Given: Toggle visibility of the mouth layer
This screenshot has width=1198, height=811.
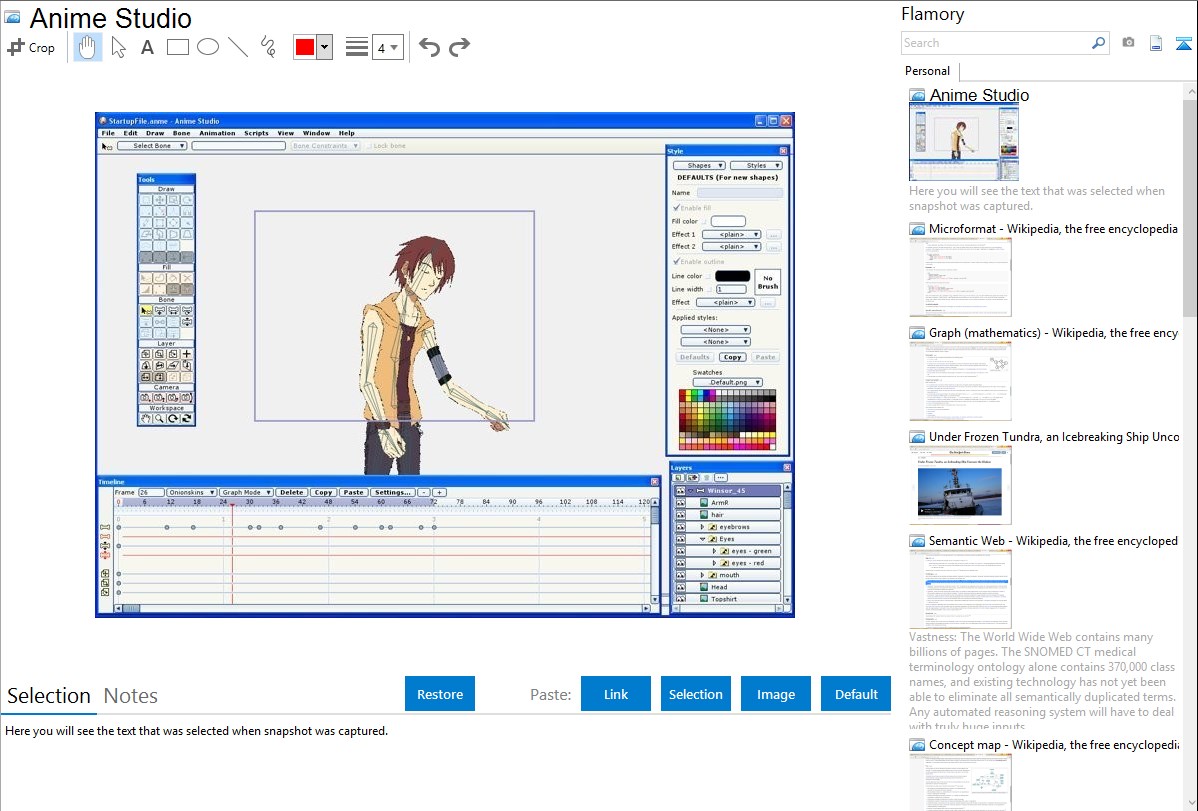Looking at the screenshot, I should coord(680,575).
